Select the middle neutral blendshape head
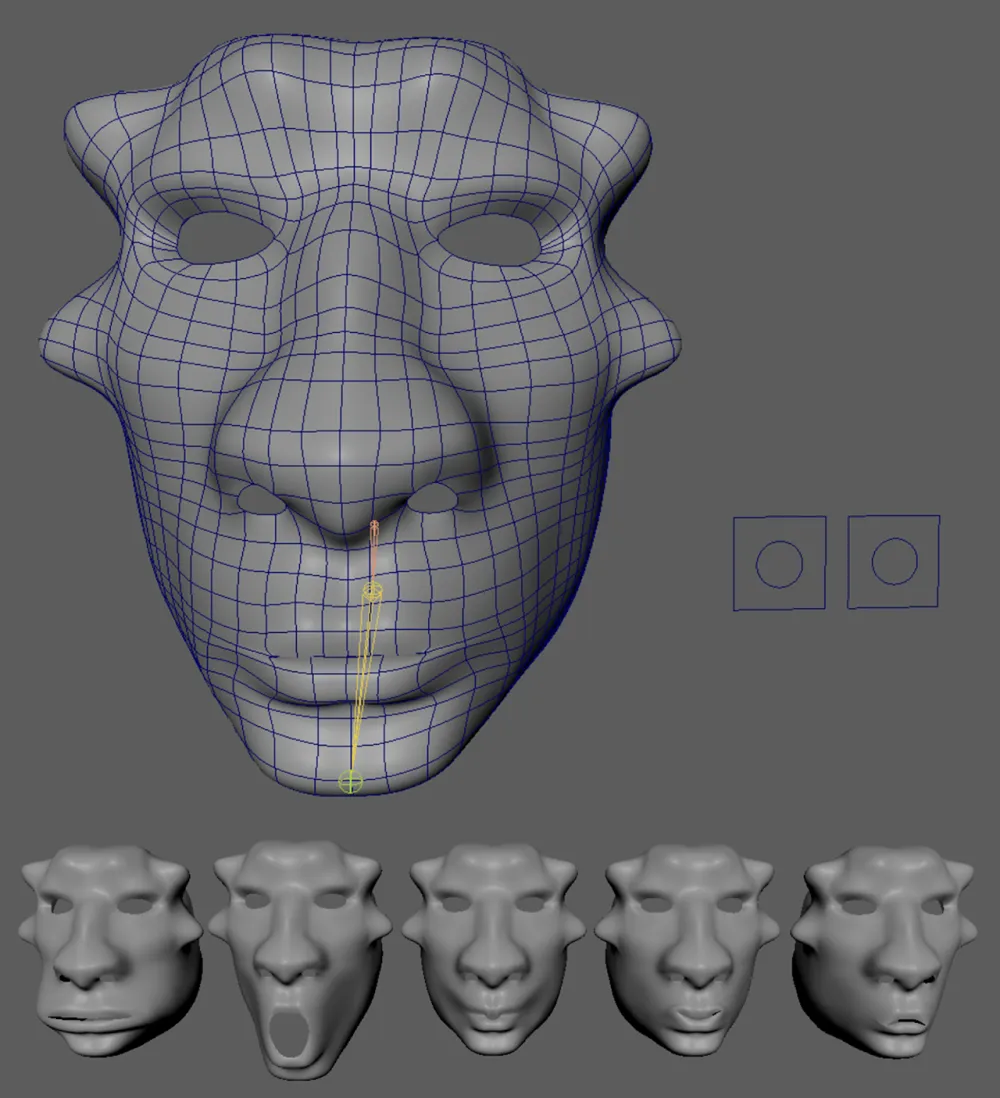The width and height of the screenshot is (1000, 1098). pos(493,952)
